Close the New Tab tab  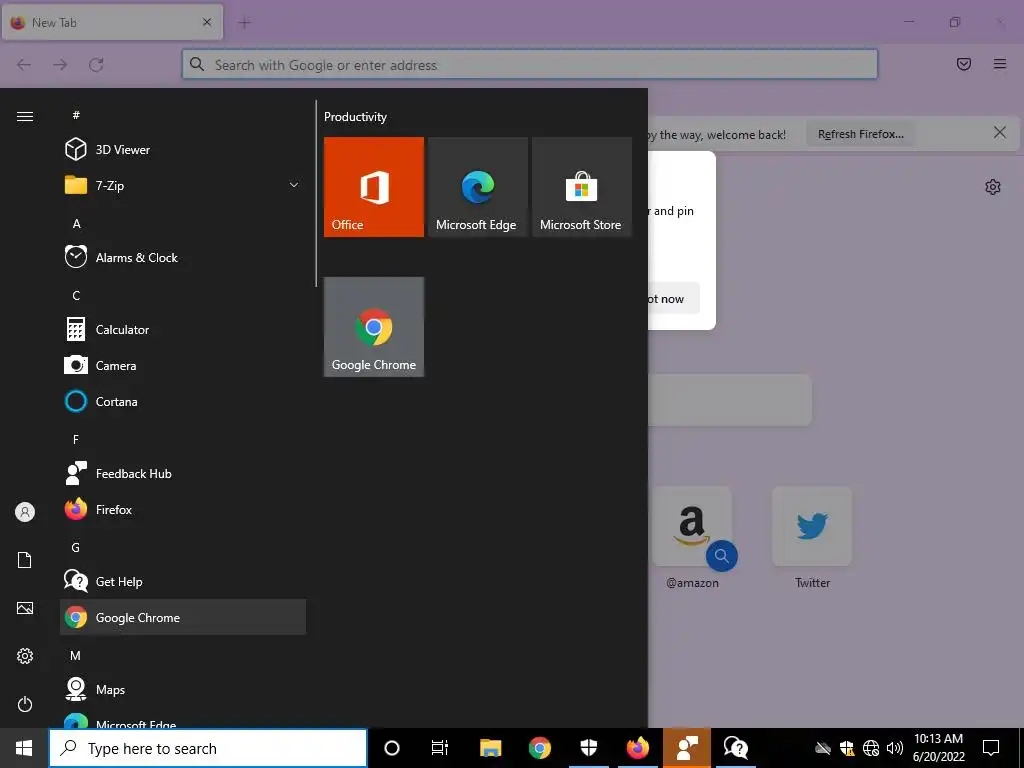click(207, 22)
